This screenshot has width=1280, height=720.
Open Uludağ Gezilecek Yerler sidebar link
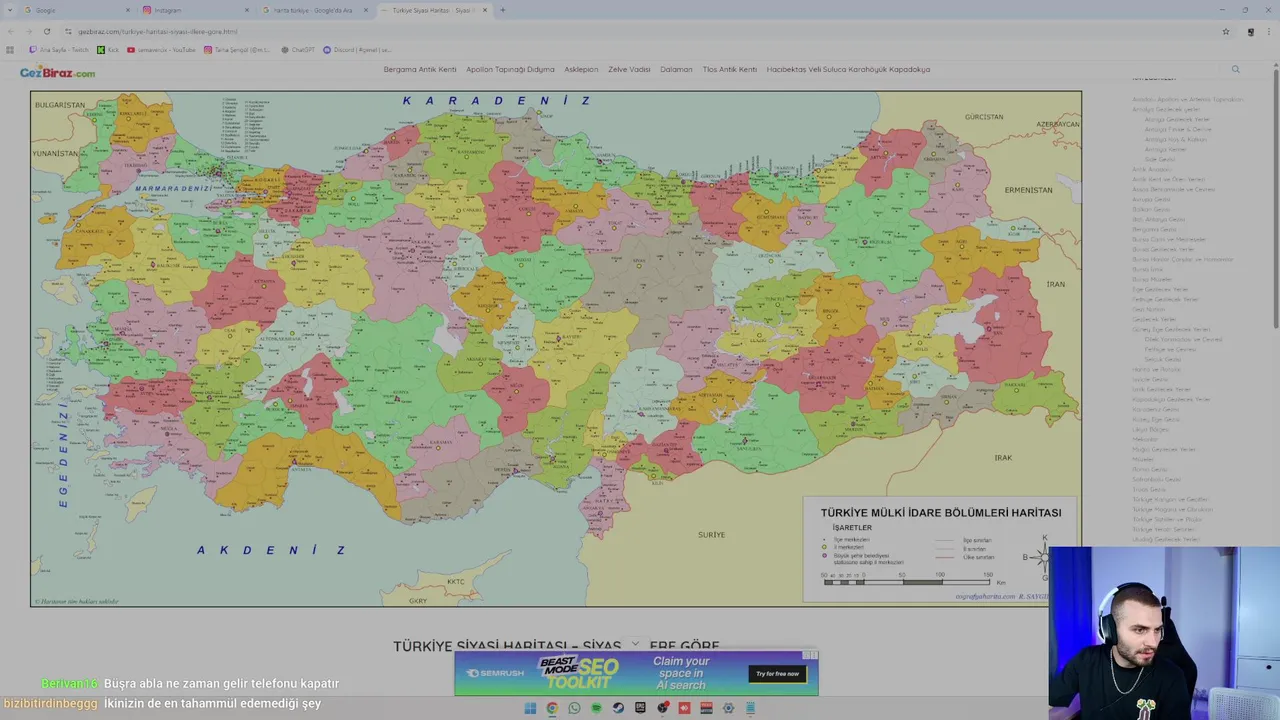click(x=1166, y=539)
